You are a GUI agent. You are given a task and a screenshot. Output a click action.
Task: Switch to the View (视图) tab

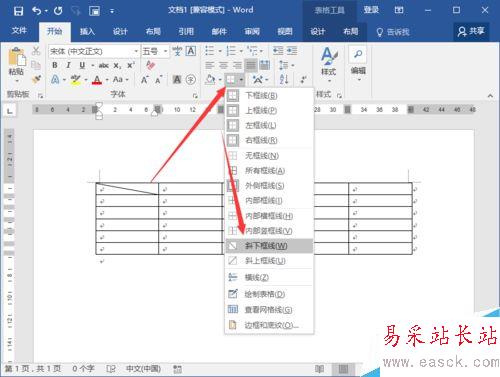click(x=285, y=32)
